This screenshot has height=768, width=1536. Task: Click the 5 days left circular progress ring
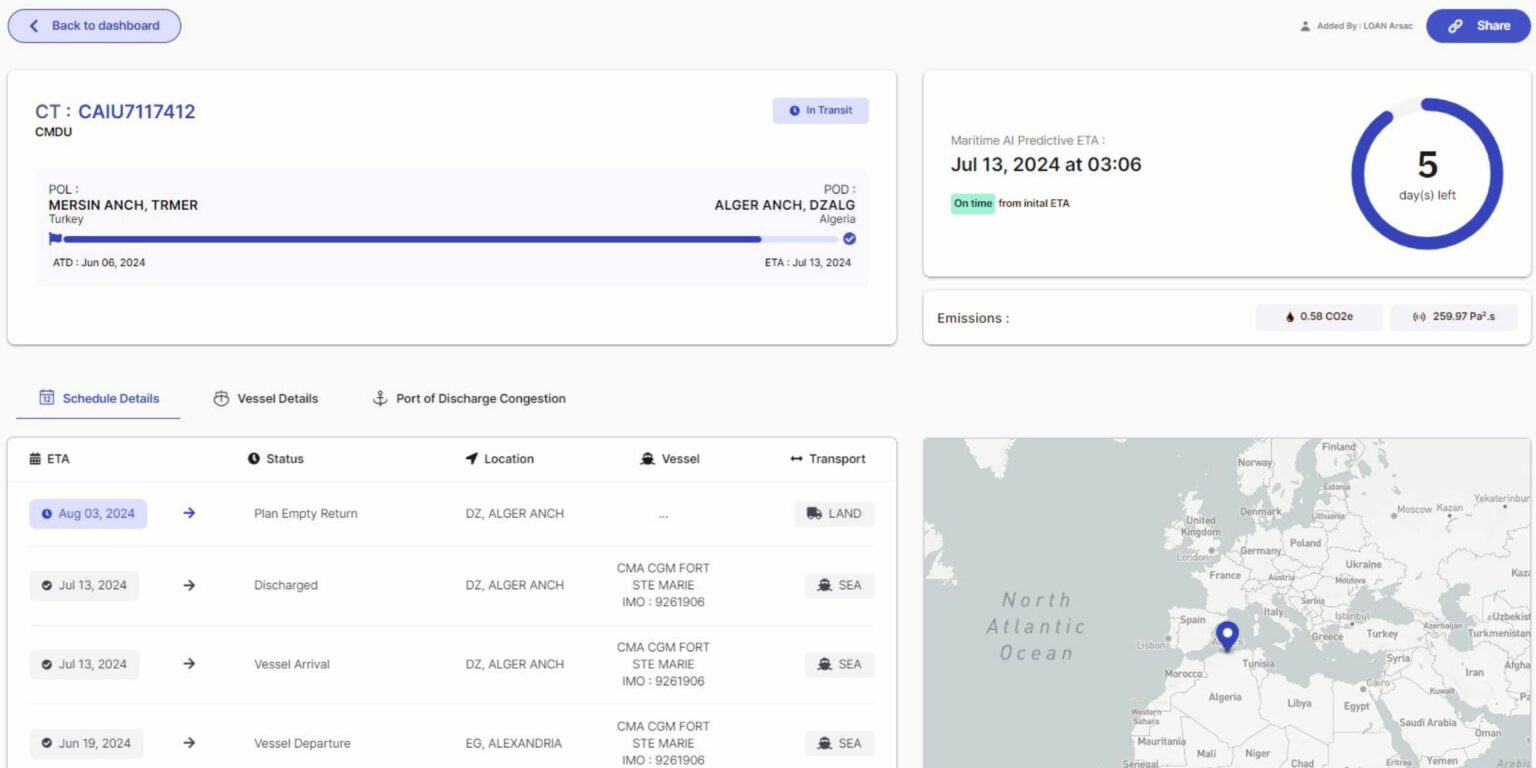point(1427,172)
